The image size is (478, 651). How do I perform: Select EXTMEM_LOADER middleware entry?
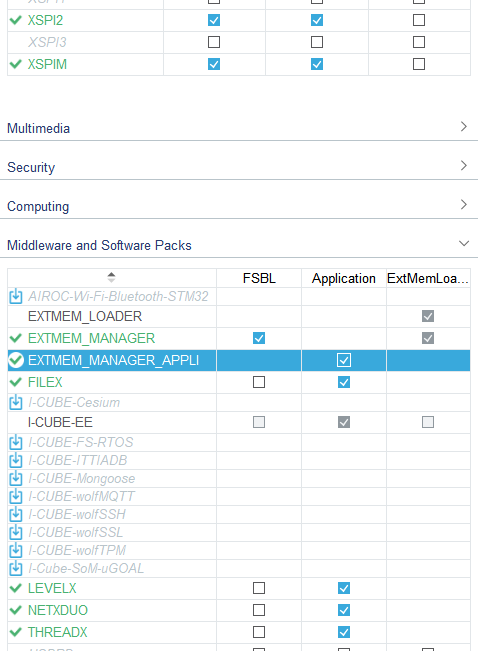coord(85,316)
